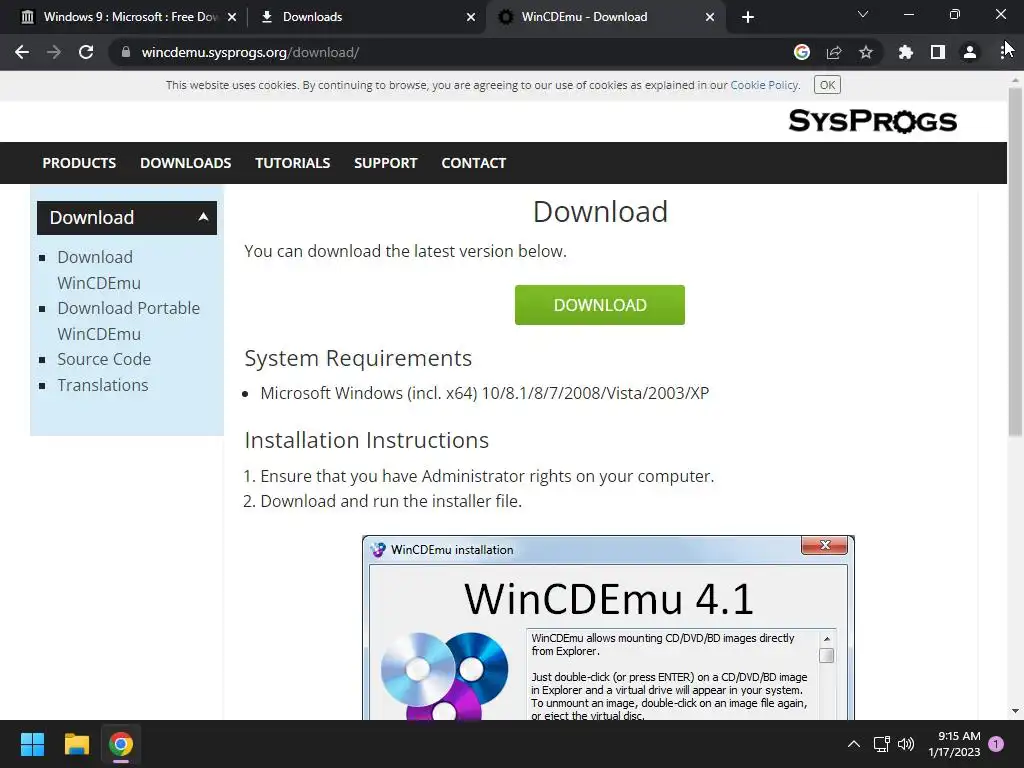This screenshot has height=768, width=1024.
Task: Switch to the Downloads tab
Action: pyautogui.click(x=366, y=17)
